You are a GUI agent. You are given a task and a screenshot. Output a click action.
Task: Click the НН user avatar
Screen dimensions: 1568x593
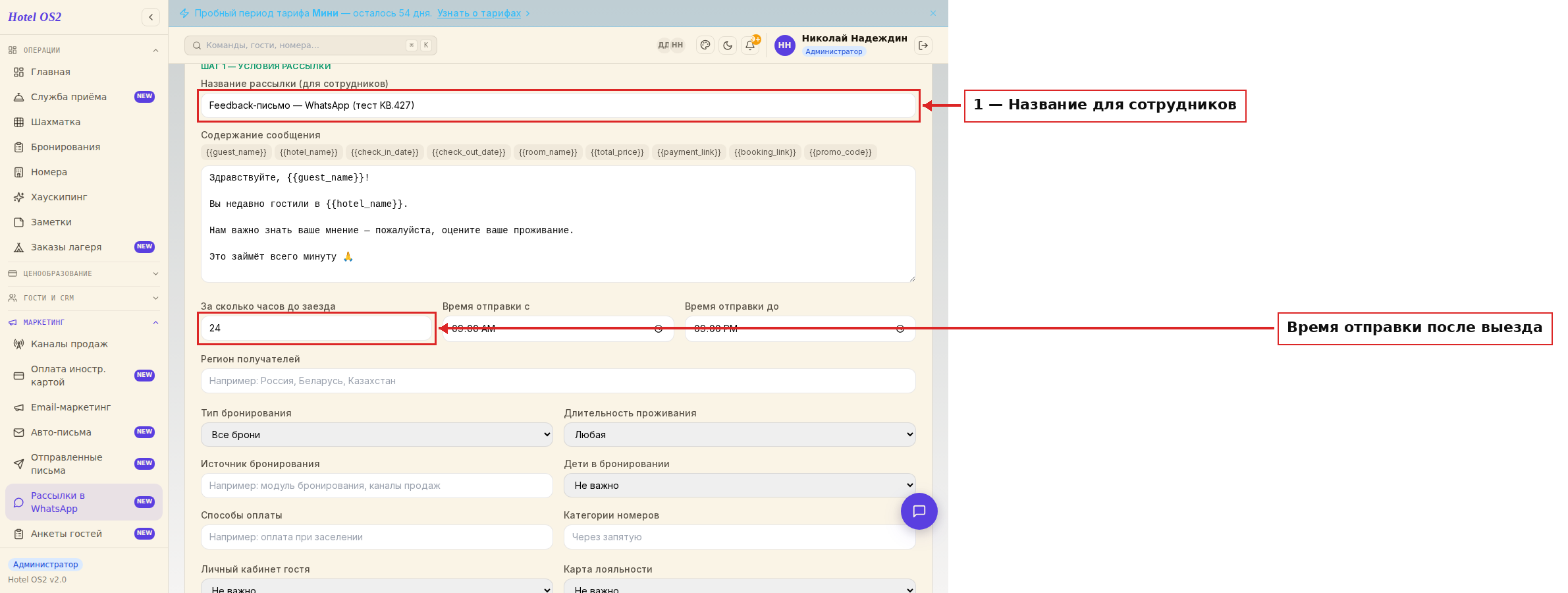784,45
